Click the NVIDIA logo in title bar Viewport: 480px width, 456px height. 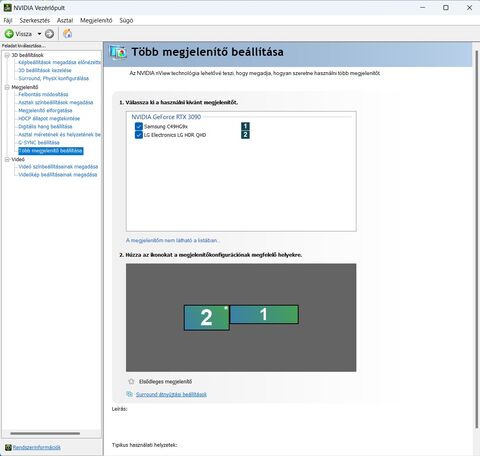point(7,7)
